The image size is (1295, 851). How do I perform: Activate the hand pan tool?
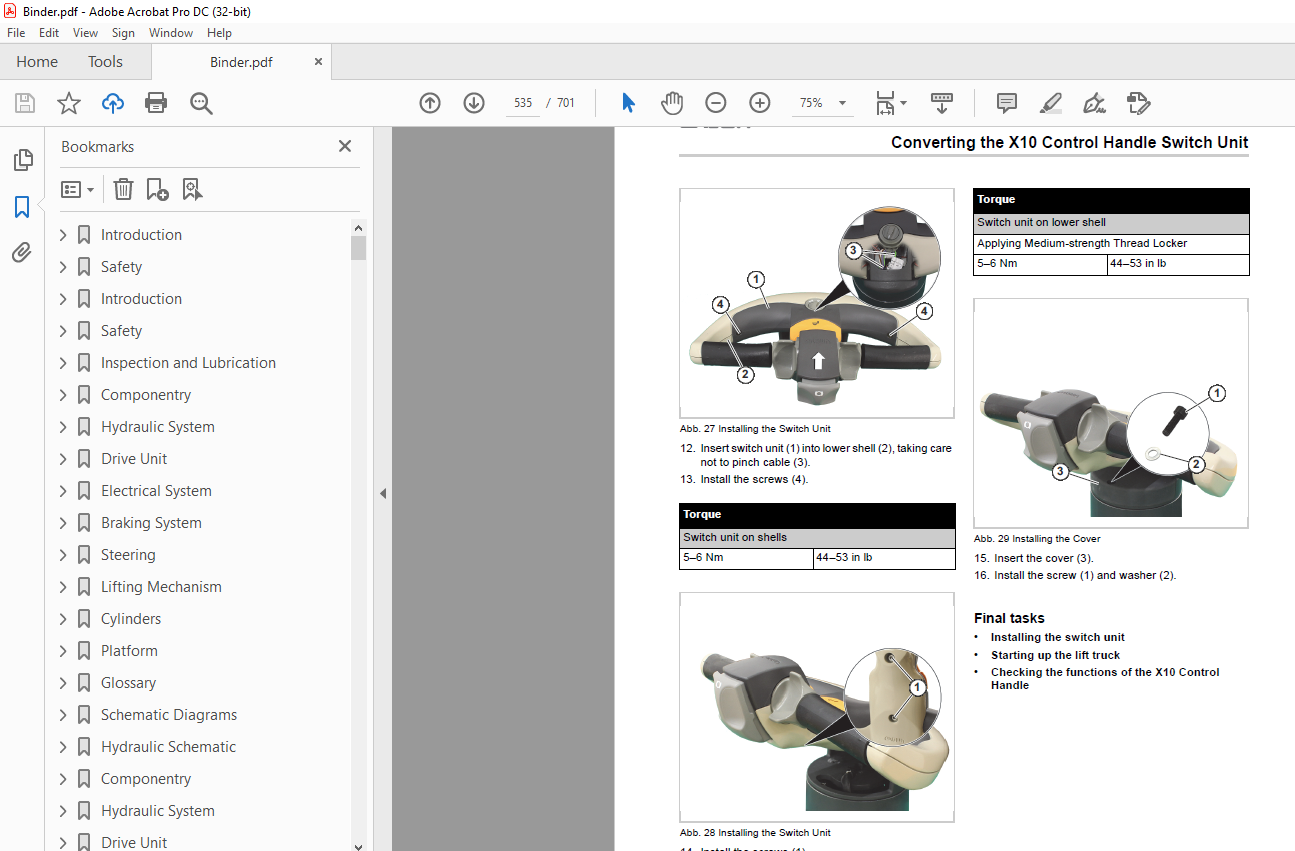point(671,103)
